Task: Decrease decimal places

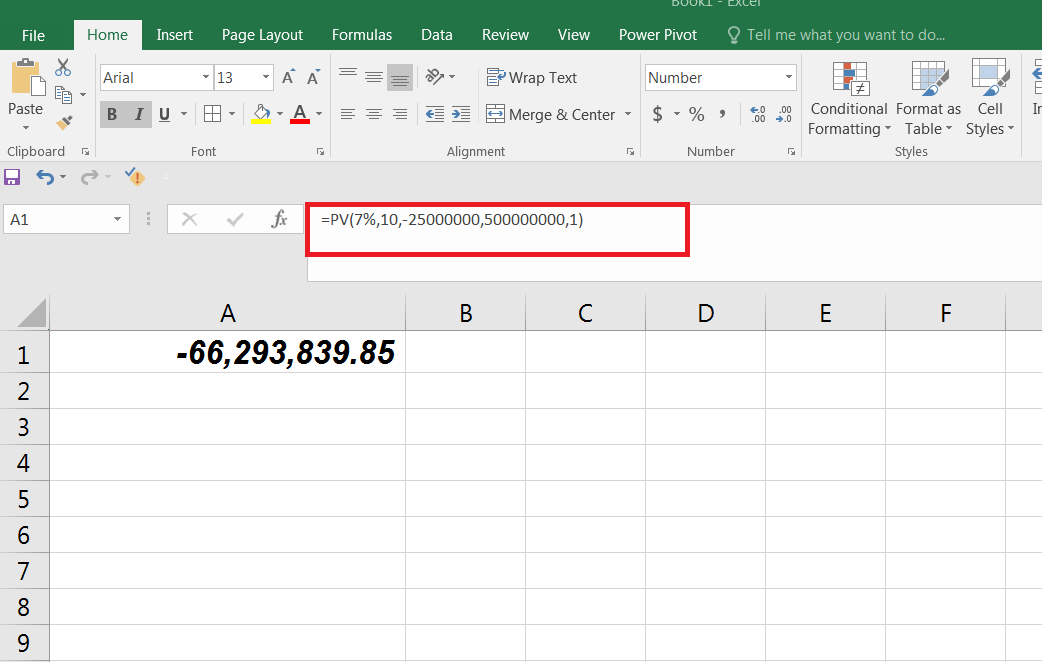Action: click(x=784, y=114)
